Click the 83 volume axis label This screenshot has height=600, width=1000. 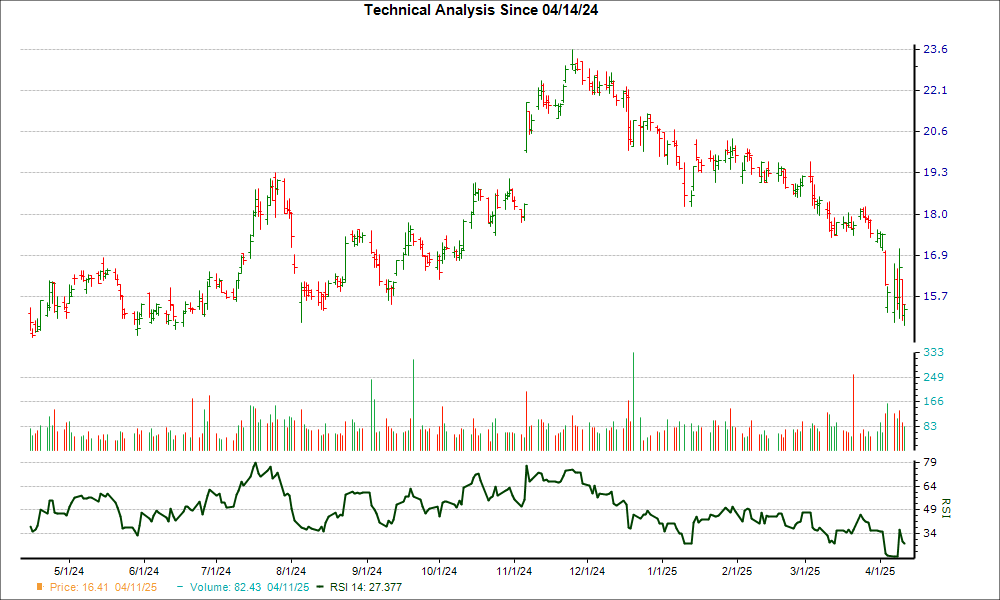point(929,426)
